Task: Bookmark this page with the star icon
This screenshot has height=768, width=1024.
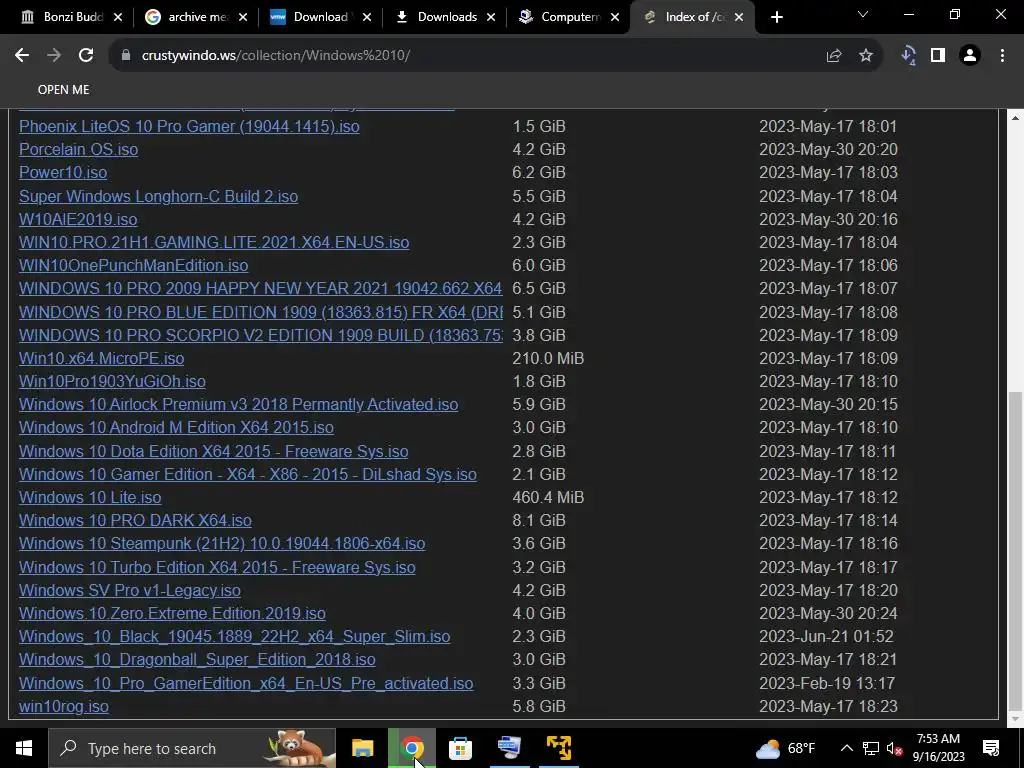Action: tap(866, 56)
